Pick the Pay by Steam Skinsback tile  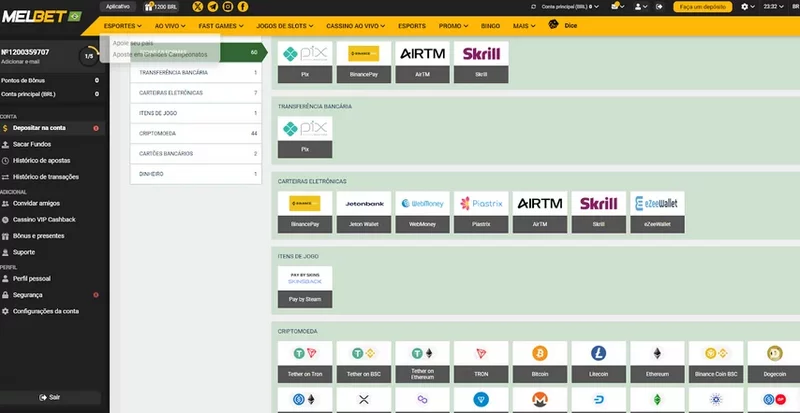305,285
